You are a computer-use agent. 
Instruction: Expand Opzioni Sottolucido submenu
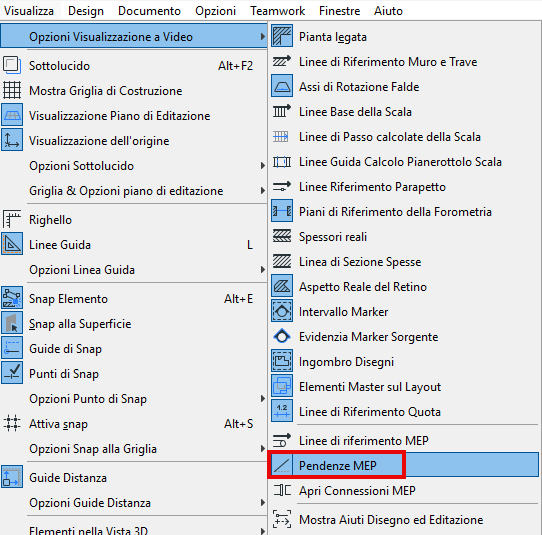click(x=134, y=165)
